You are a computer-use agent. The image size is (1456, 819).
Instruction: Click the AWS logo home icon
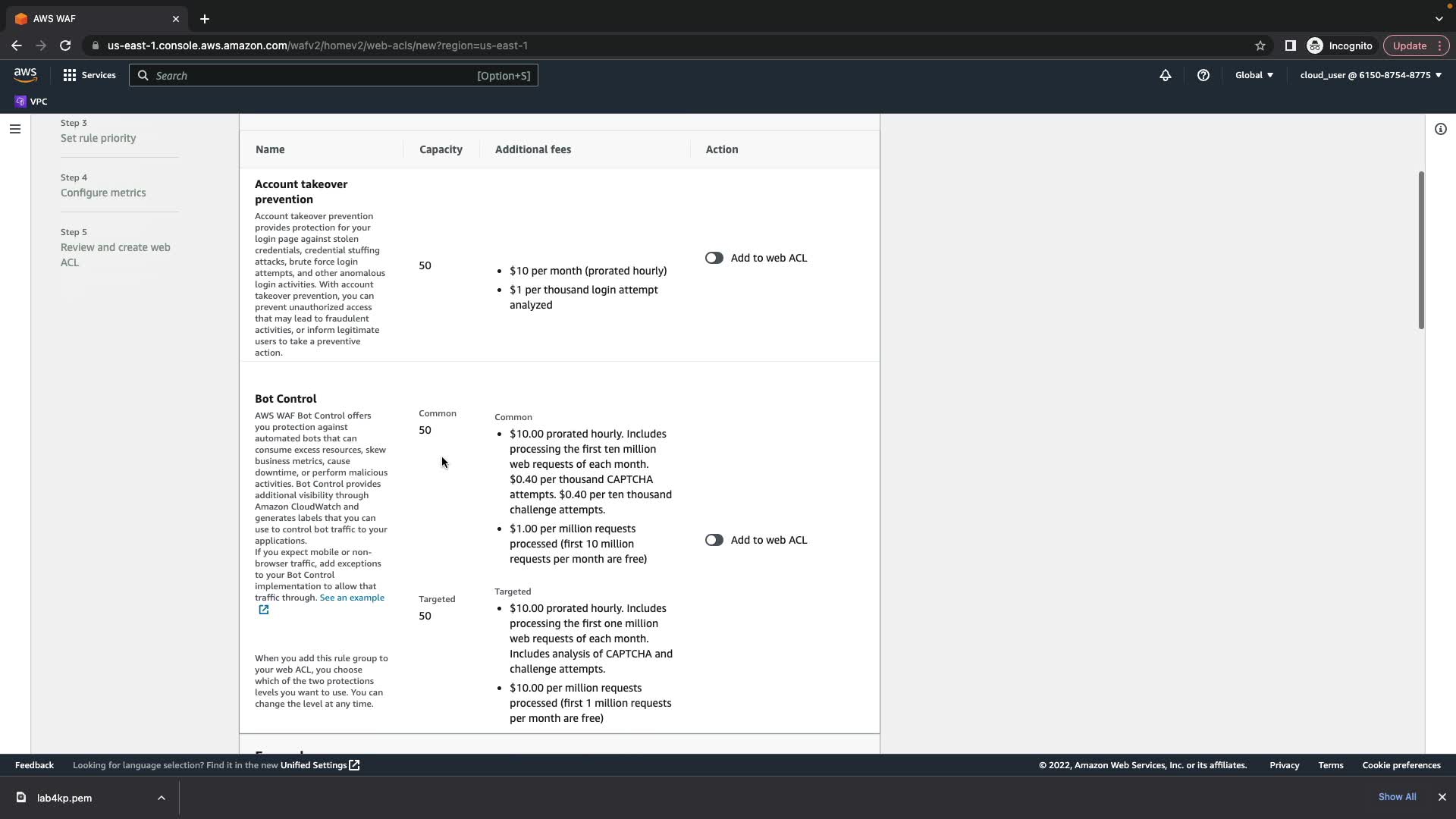coord(25,74)
